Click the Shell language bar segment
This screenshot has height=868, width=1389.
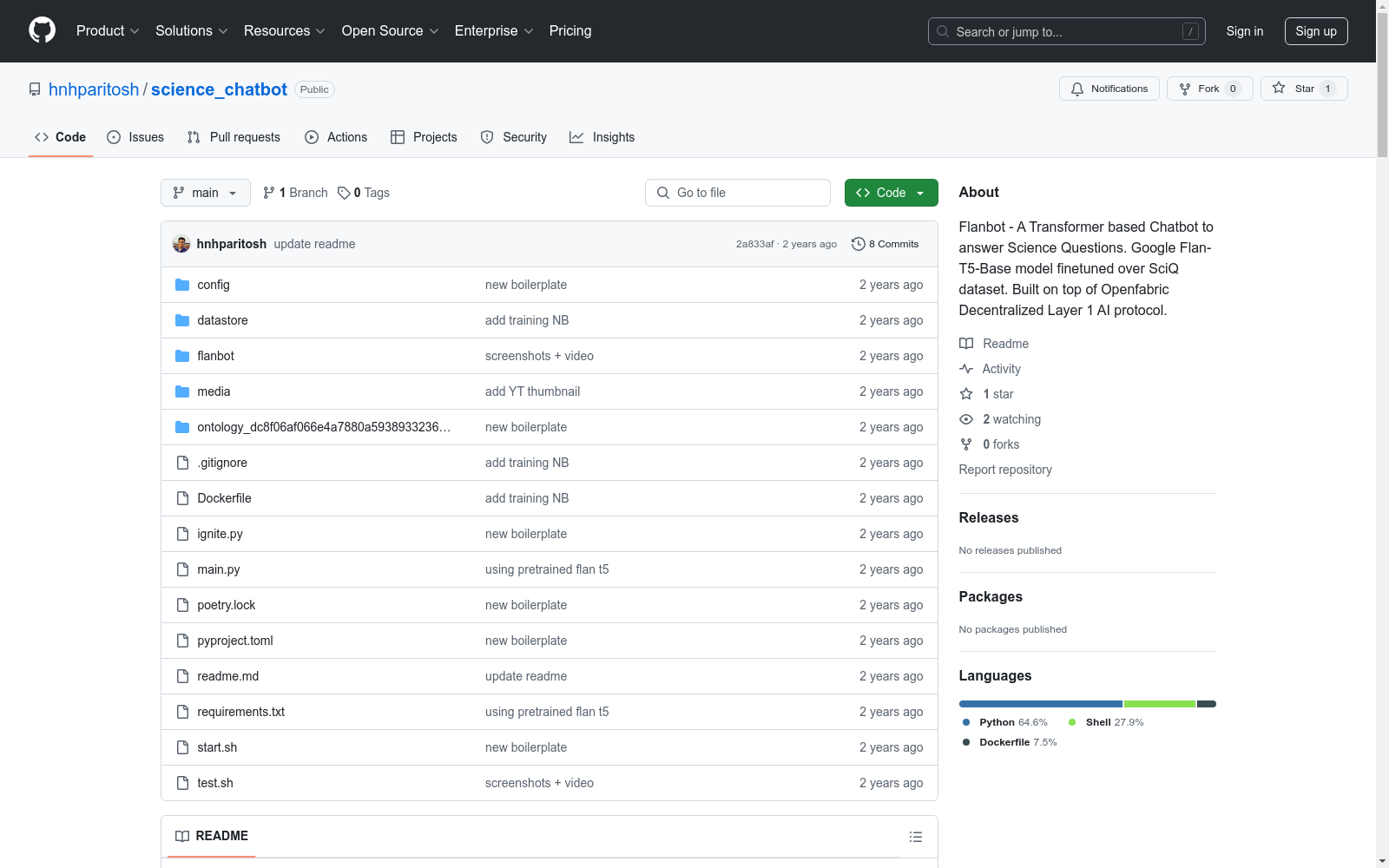tap(1160, 704)
